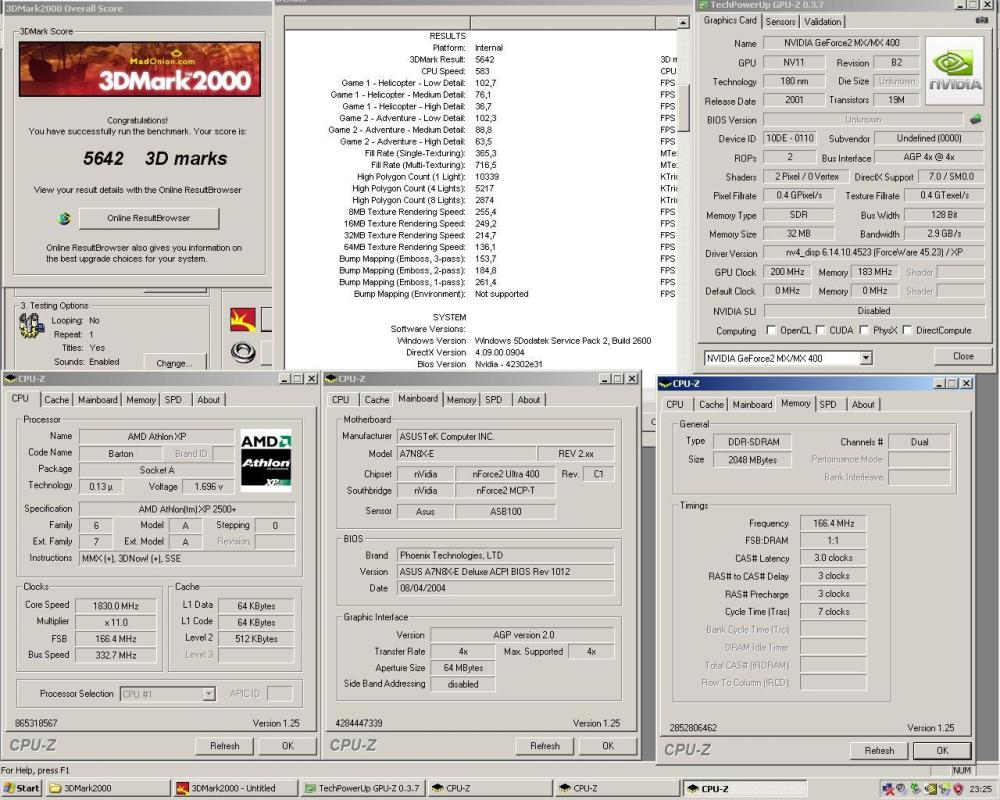Activate the highlighted CPU-Z taskbar button
Image resolution: width=1000 pixels, height=800 pixels.
point(744,788)
